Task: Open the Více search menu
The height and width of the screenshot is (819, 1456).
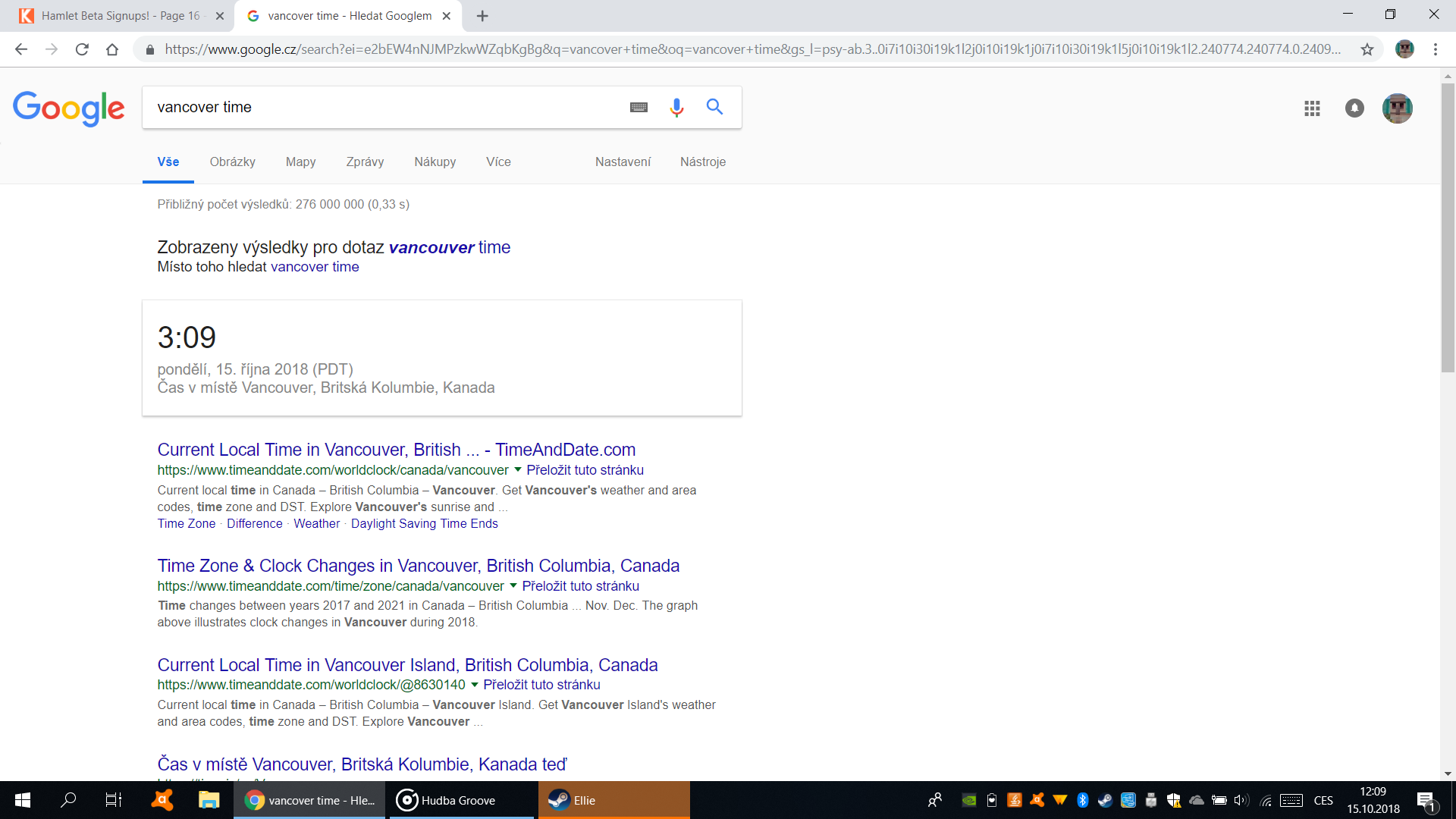Action: point(498,162)
